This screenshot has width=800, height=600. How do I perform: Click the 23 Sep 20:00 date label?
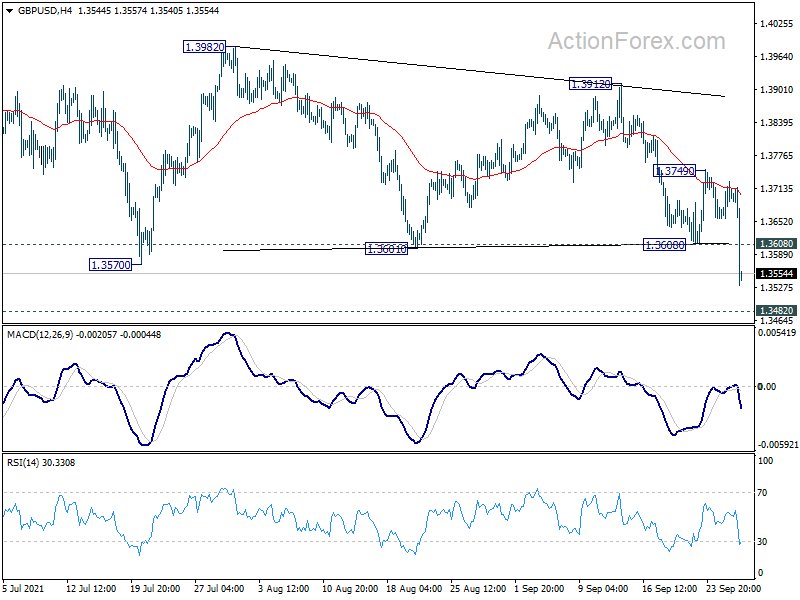pyautogui.click(x=734, y=589)
